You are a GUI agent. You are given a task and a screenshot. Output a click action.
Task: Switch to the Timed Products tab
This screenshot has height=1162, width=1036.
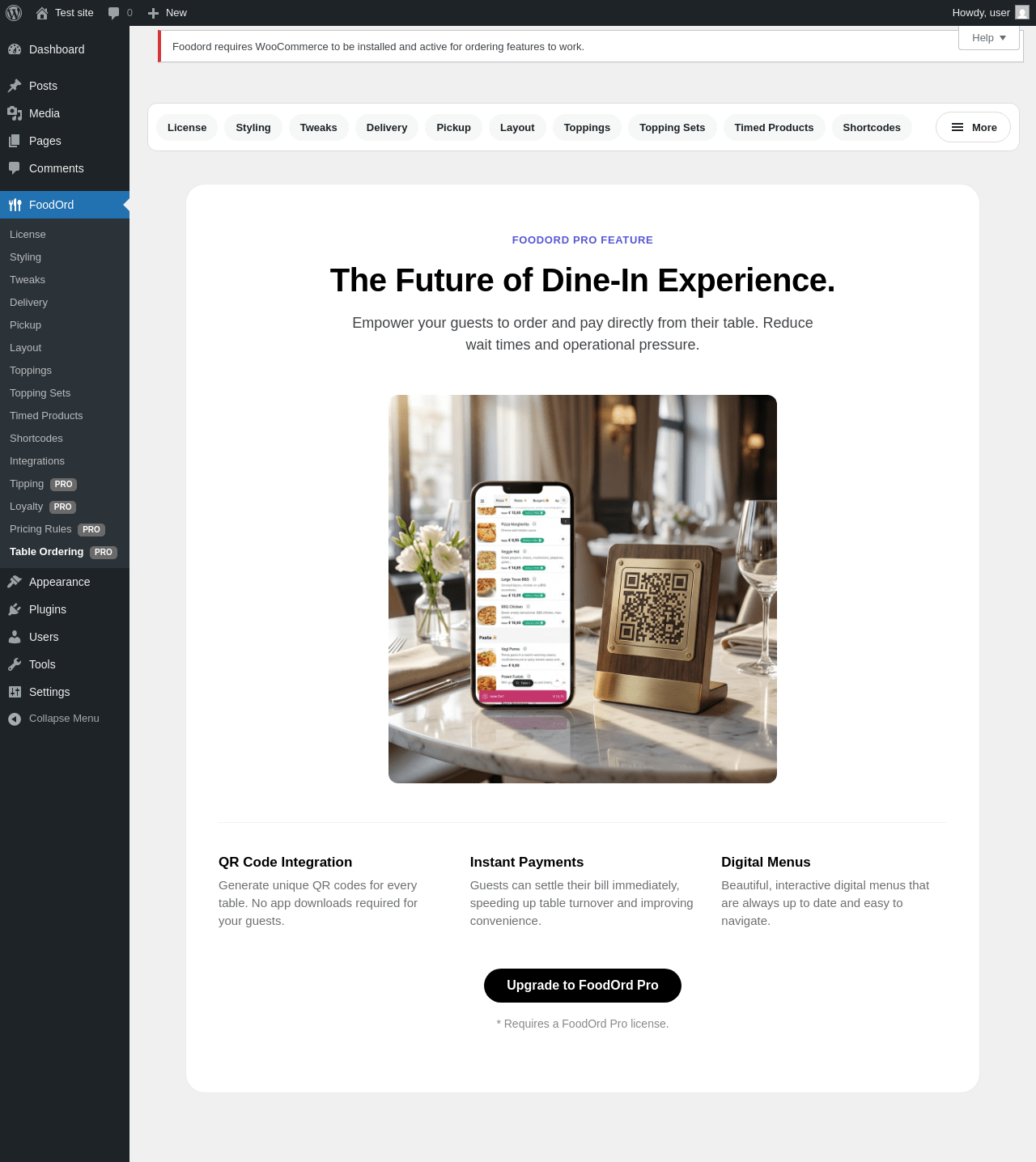pos(774,127)
